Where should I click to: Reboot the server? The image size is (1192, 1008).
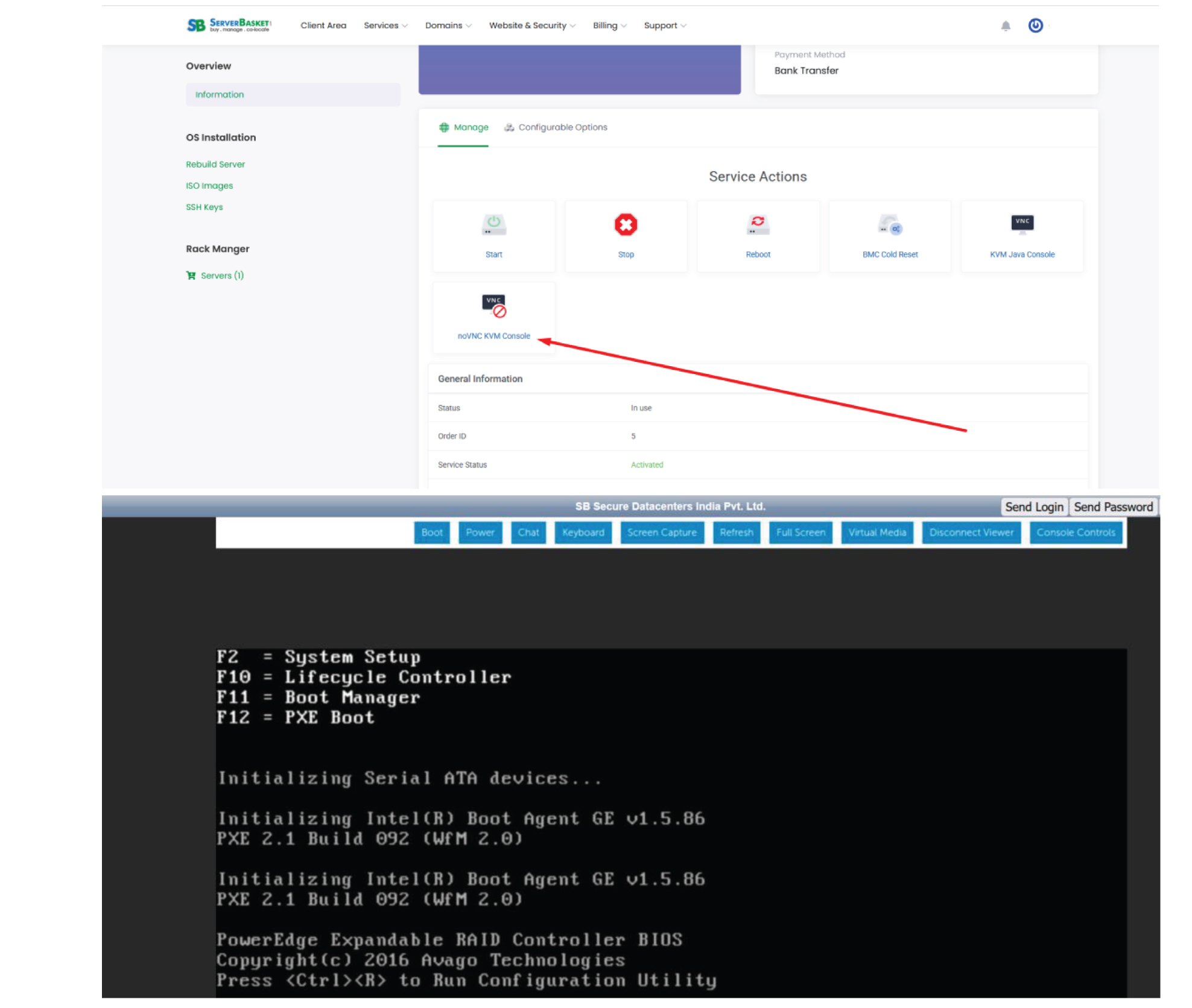(x=758, y=235)
